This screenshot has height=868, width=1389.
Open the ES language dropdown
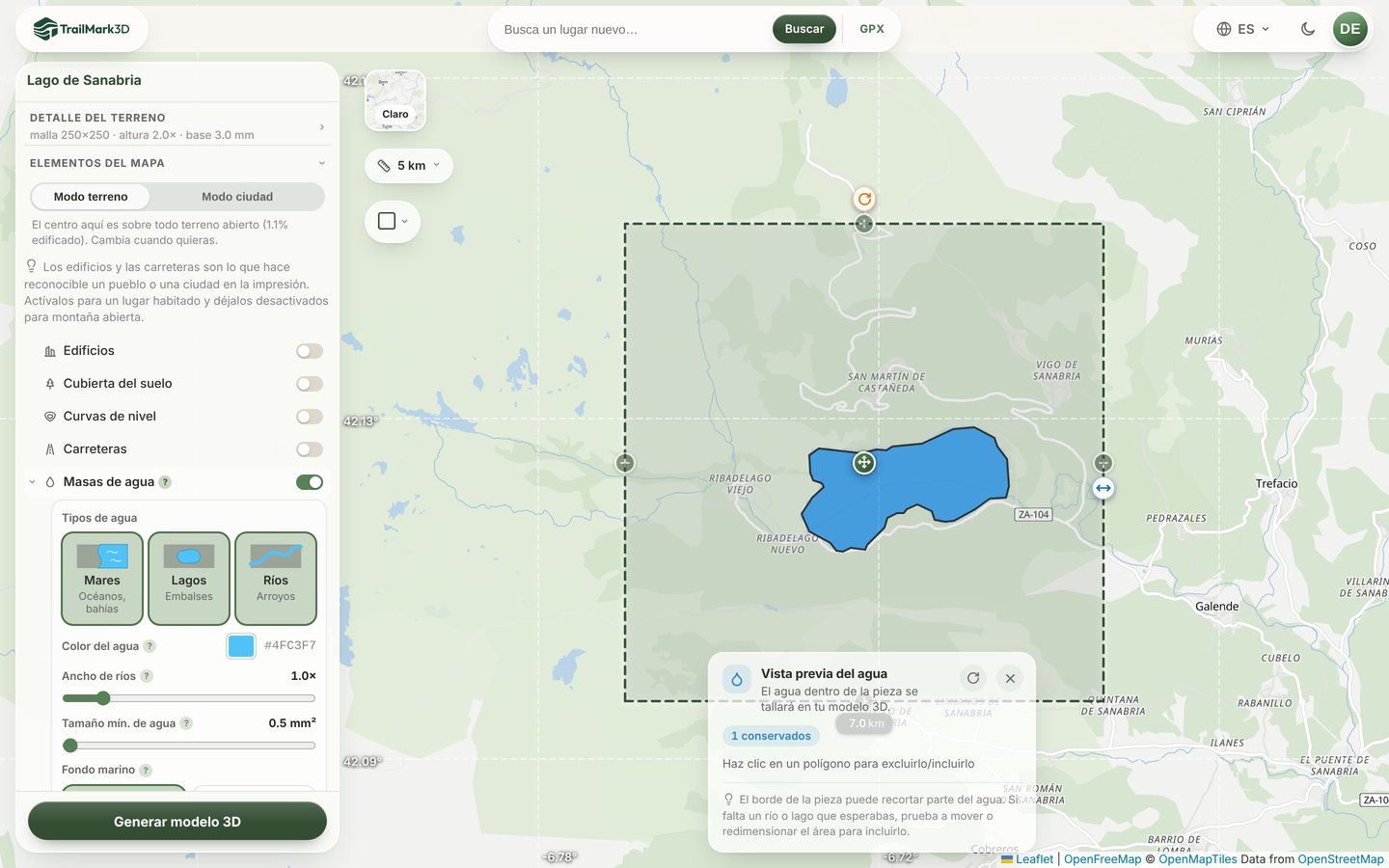(x=1243, y=29)
